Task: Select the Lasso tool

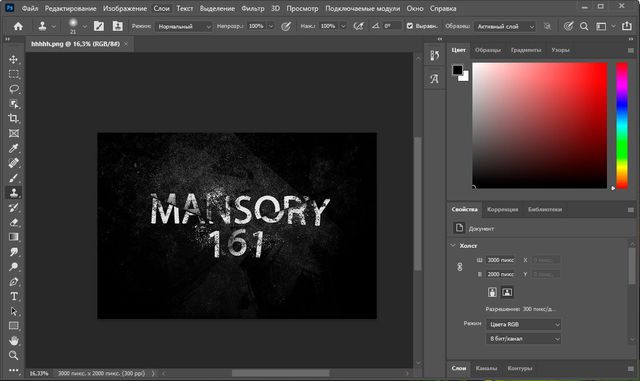Action: [13, 89]
